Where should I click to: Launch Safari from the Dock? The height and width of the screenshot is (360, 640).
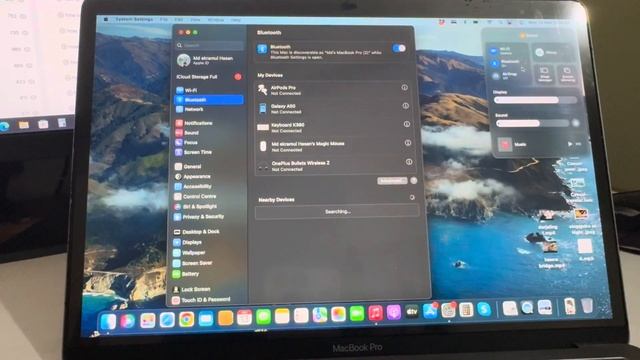click(167, 320)
